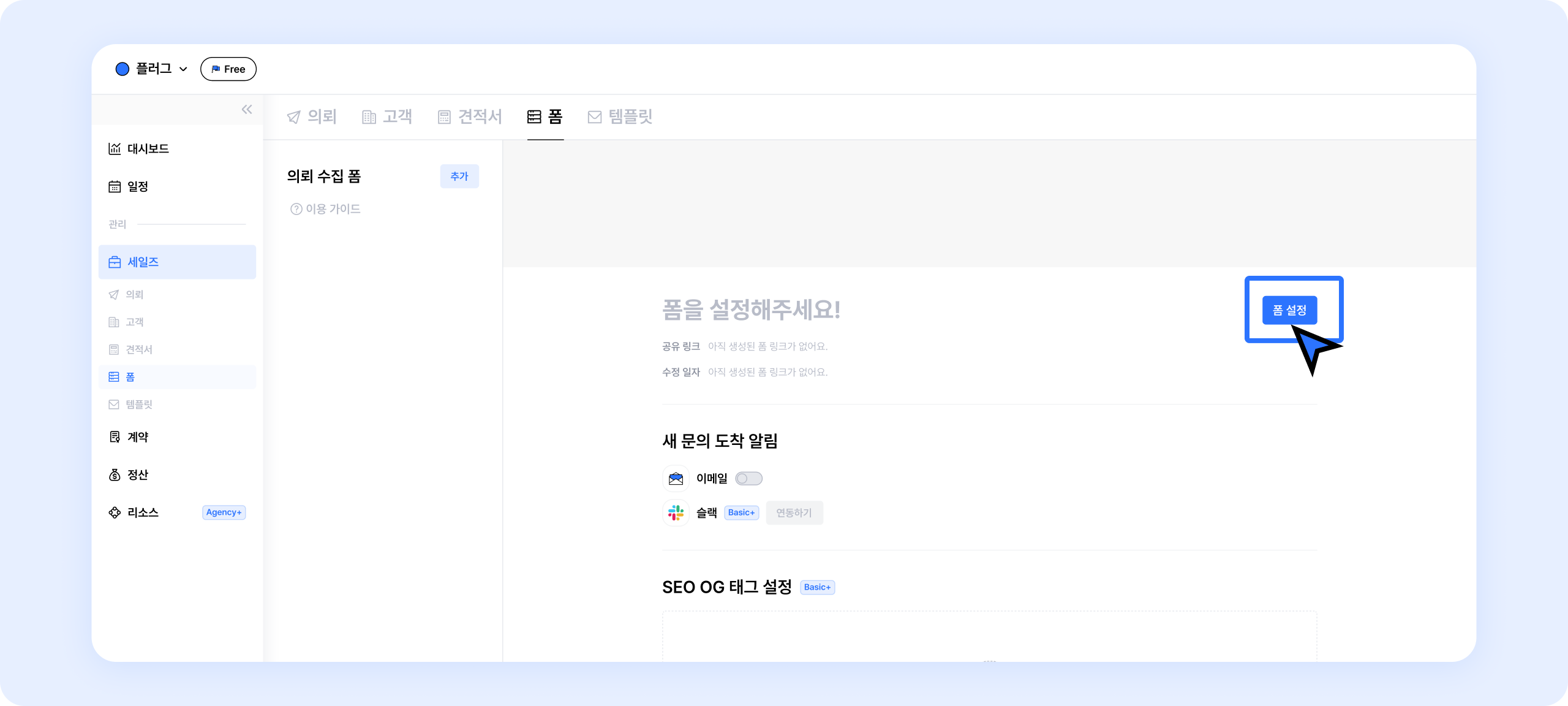
Task: Click the 연동하기 Slack connect button
Action: point(794,513)
